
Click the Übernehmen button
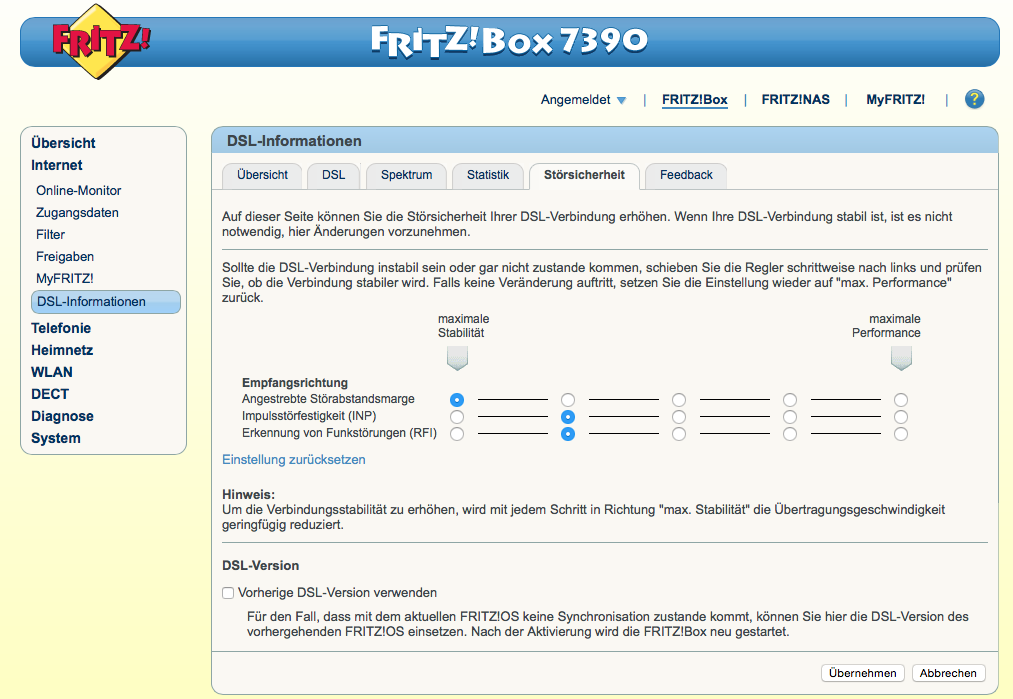(862, 673)
